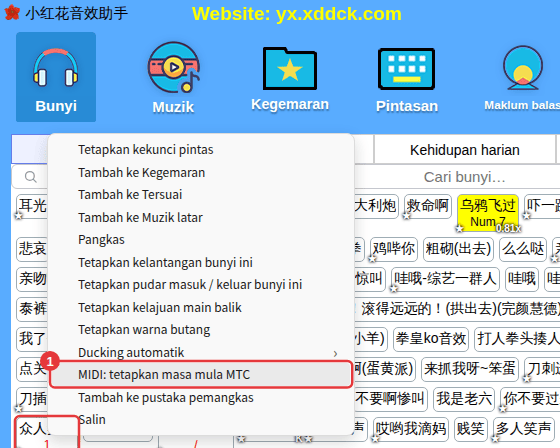Play the 救命啊 sound button
560x448 pixels.
click(x=428, y=206)
